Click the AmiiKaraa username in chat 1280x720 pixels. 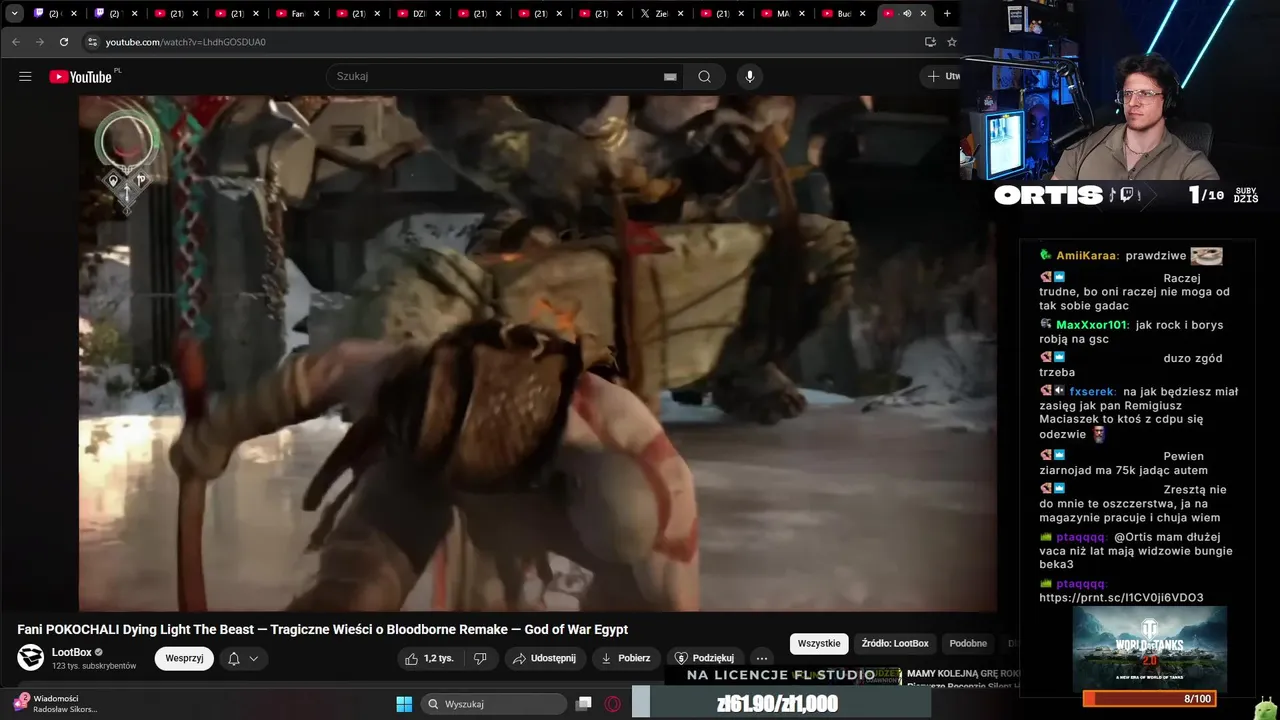tap(1087, 256)
